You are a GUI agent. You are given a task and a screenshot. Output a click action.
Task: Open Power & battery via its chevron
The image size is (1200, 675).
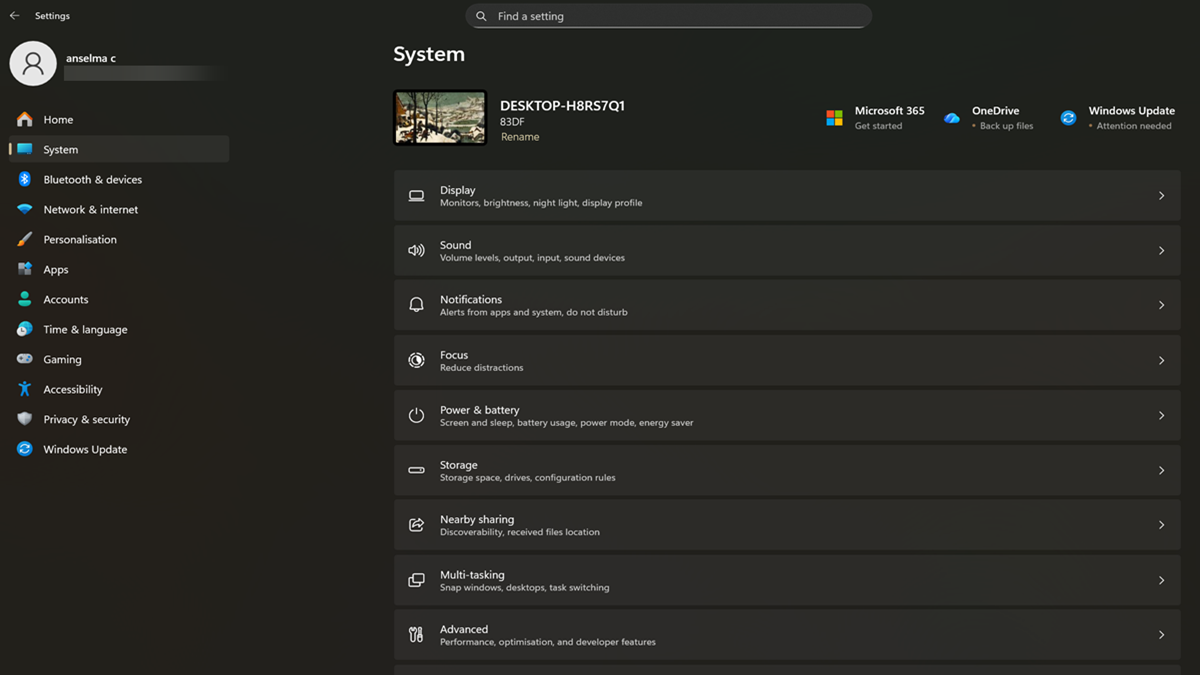click(x=1161, y=416)
